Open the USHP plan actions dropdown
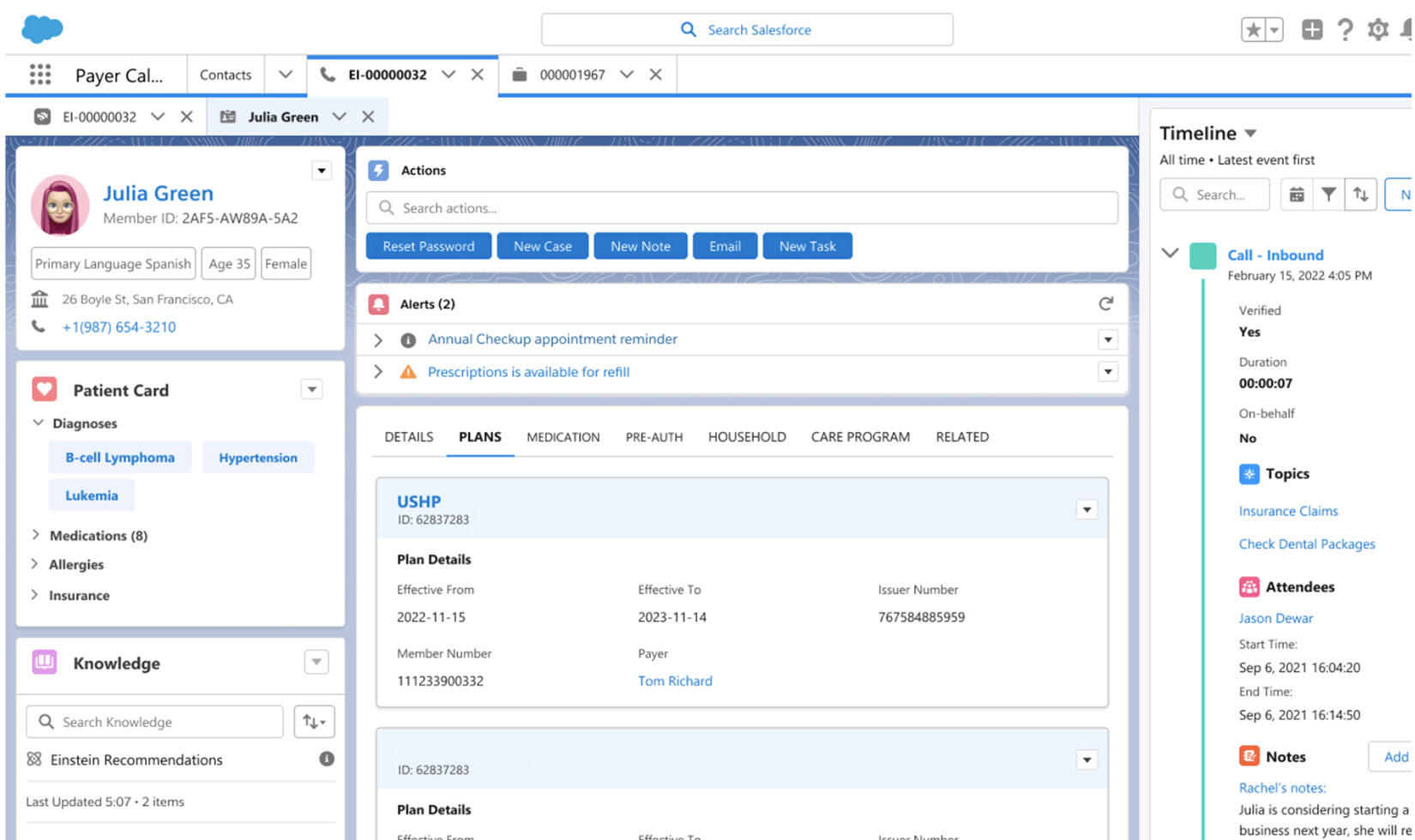Screen dimensions: 1415x840 click(1087, 509)
